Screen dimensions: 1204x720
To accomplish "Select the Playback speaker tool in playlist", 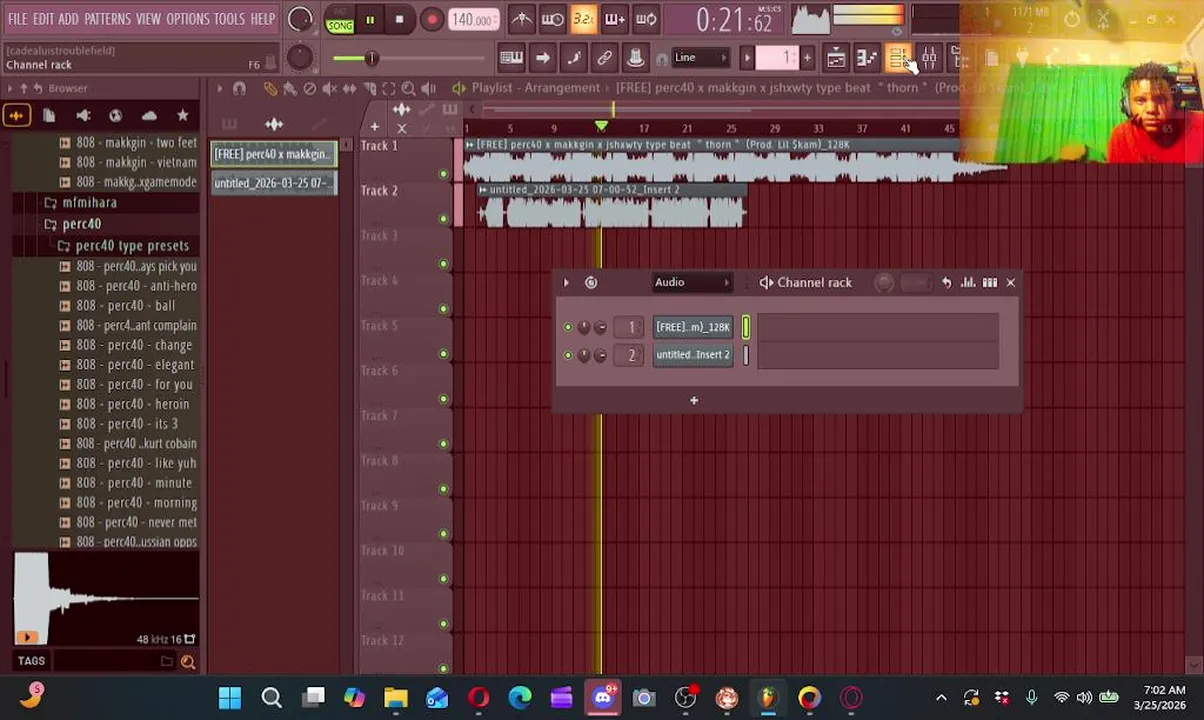I will 428,88.
